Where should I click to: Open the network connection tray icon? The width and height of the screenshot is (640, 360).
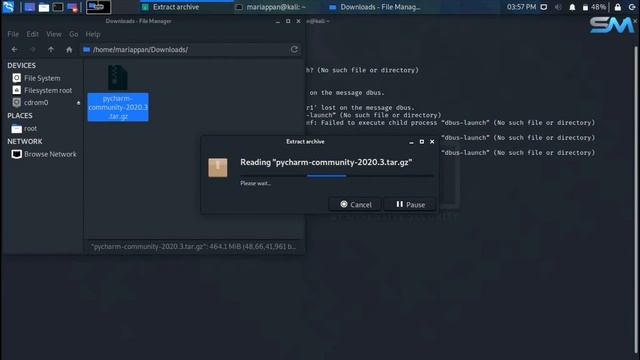[x=544, y=7]
